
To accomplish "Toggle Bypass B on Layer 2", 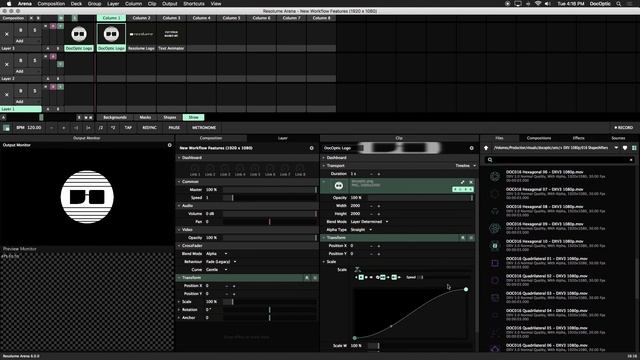I will coord(21,60).
